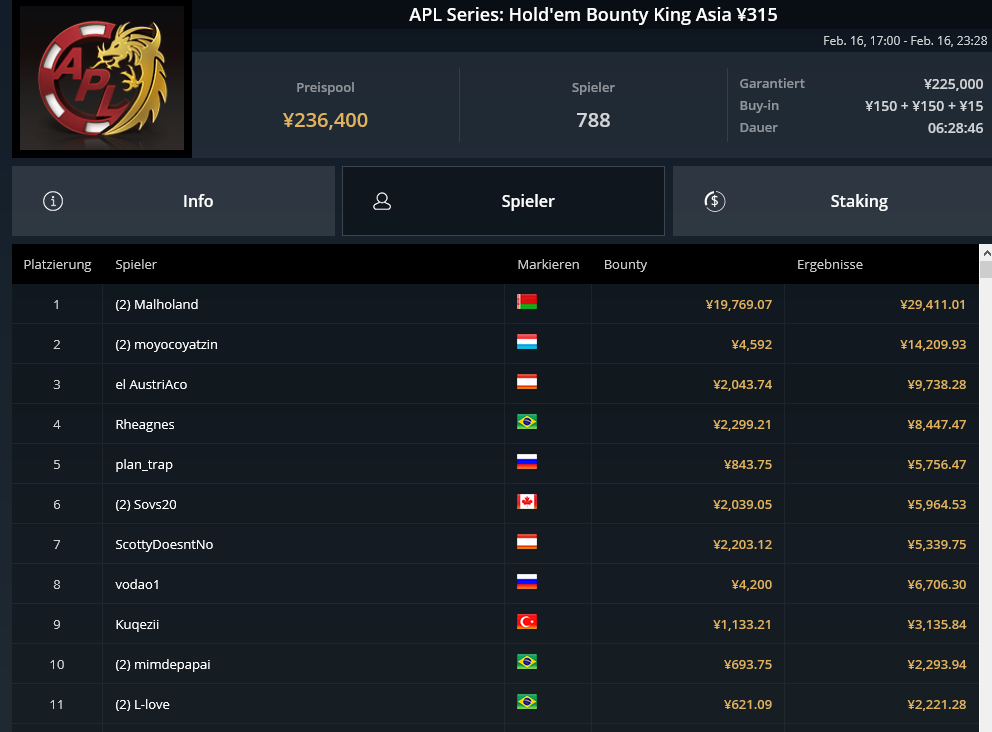This screenshot has width=992, height=732.
Task: Open the Info tab
Action: click(173, 201)
